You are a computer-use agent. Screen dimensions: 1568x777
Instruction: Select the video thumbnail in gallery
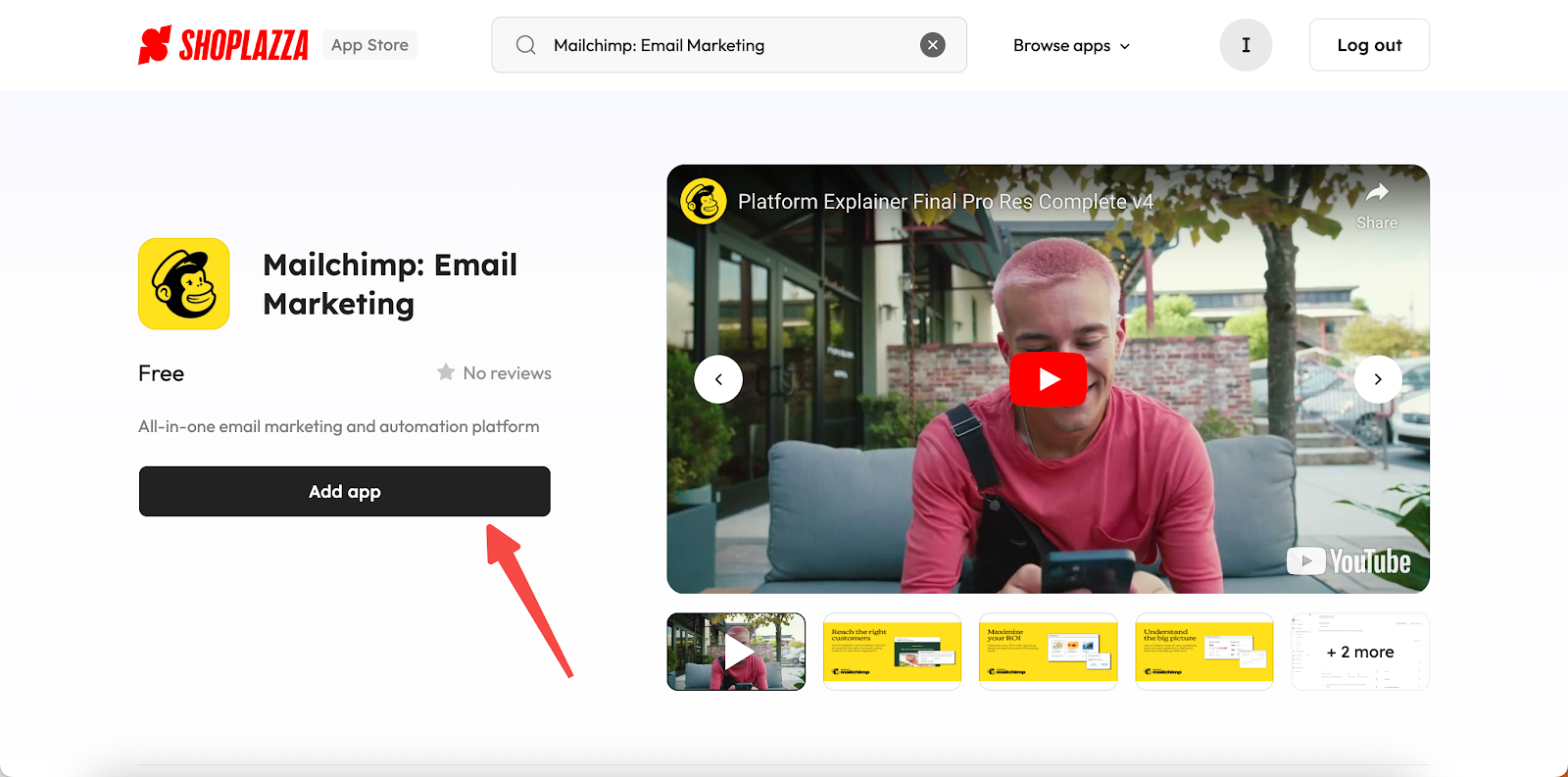[736, 652]
